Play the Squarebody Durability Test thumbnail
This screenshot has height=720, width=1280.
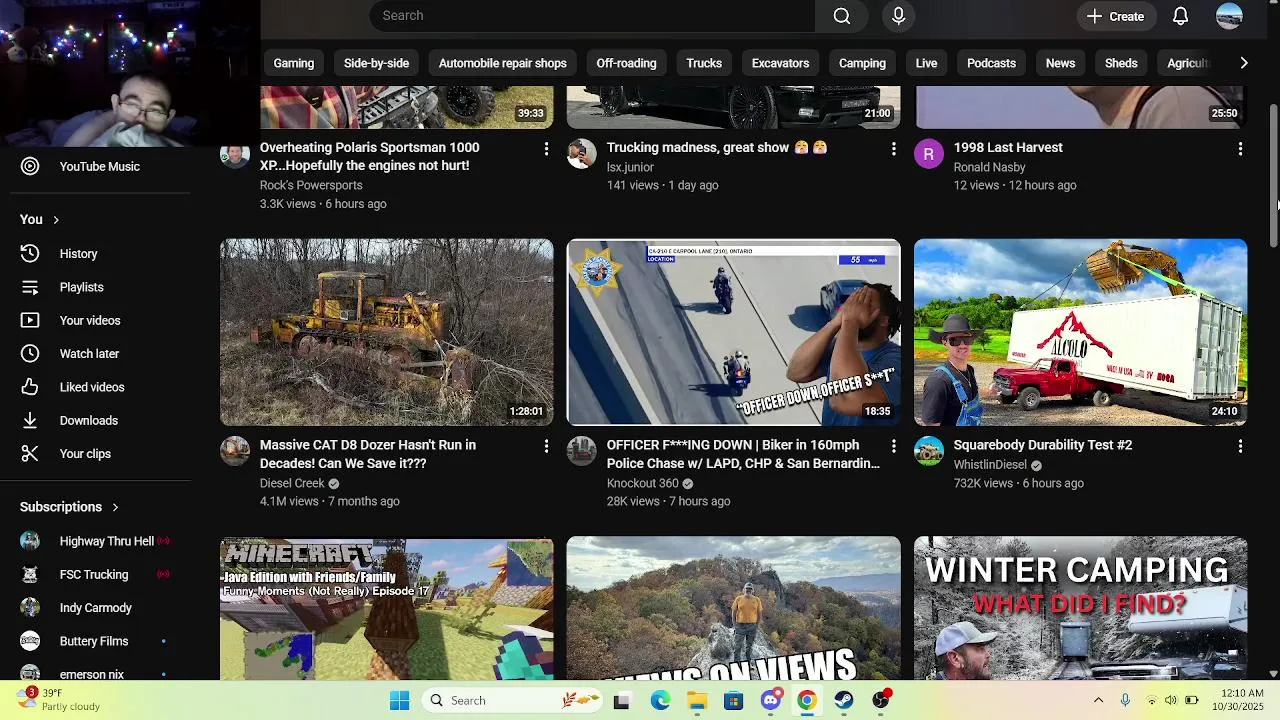pyautogui.click(x=1080, y=332)
